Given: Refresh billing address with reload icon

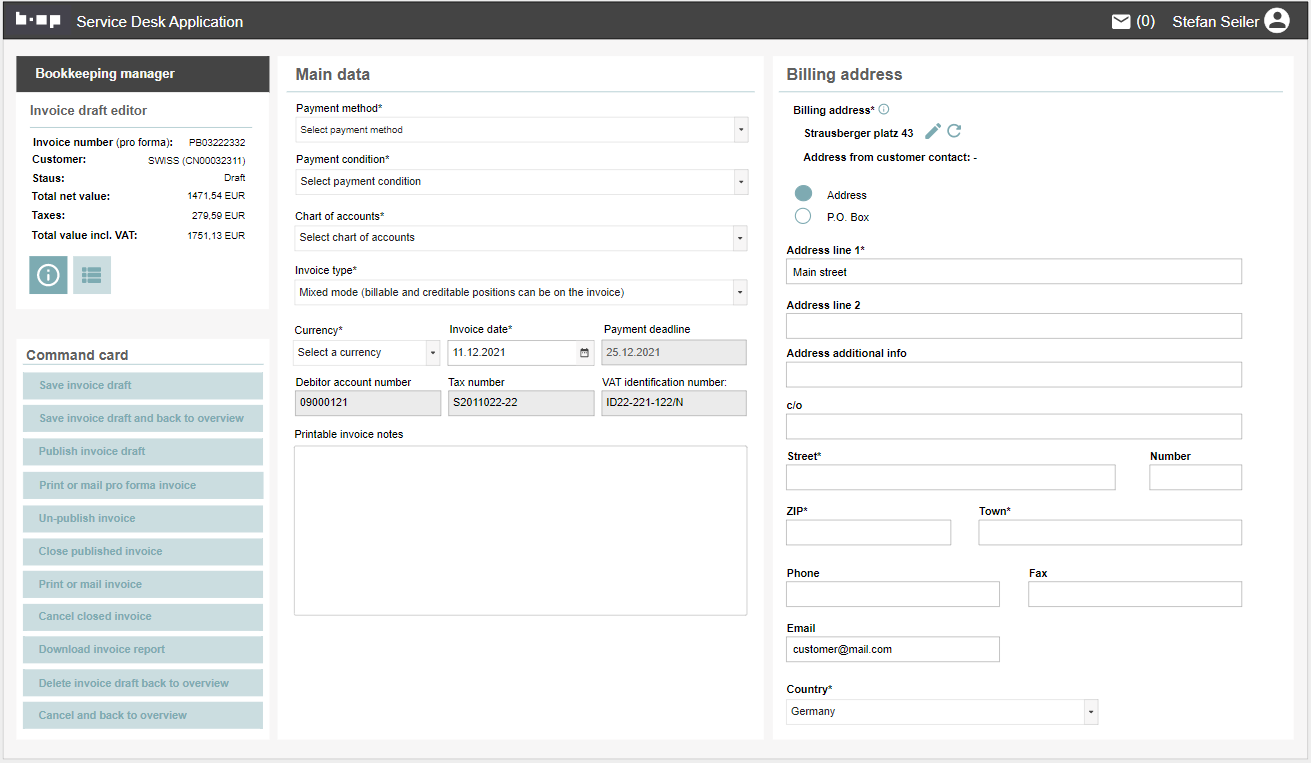Looking at the screenshot, I should [954, 132].
